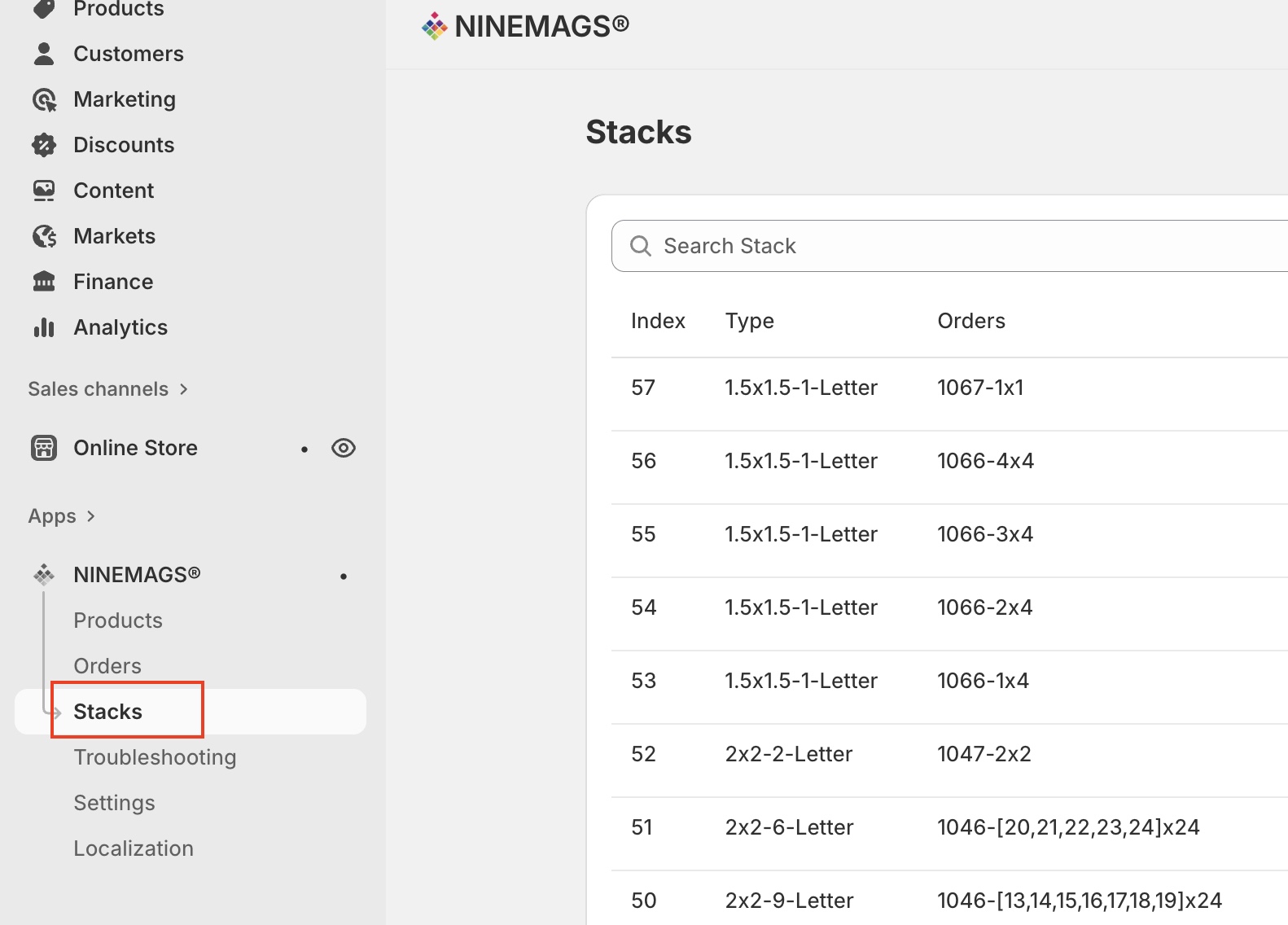Open the NINEMAGS® app in sidebar

(137, 575)
